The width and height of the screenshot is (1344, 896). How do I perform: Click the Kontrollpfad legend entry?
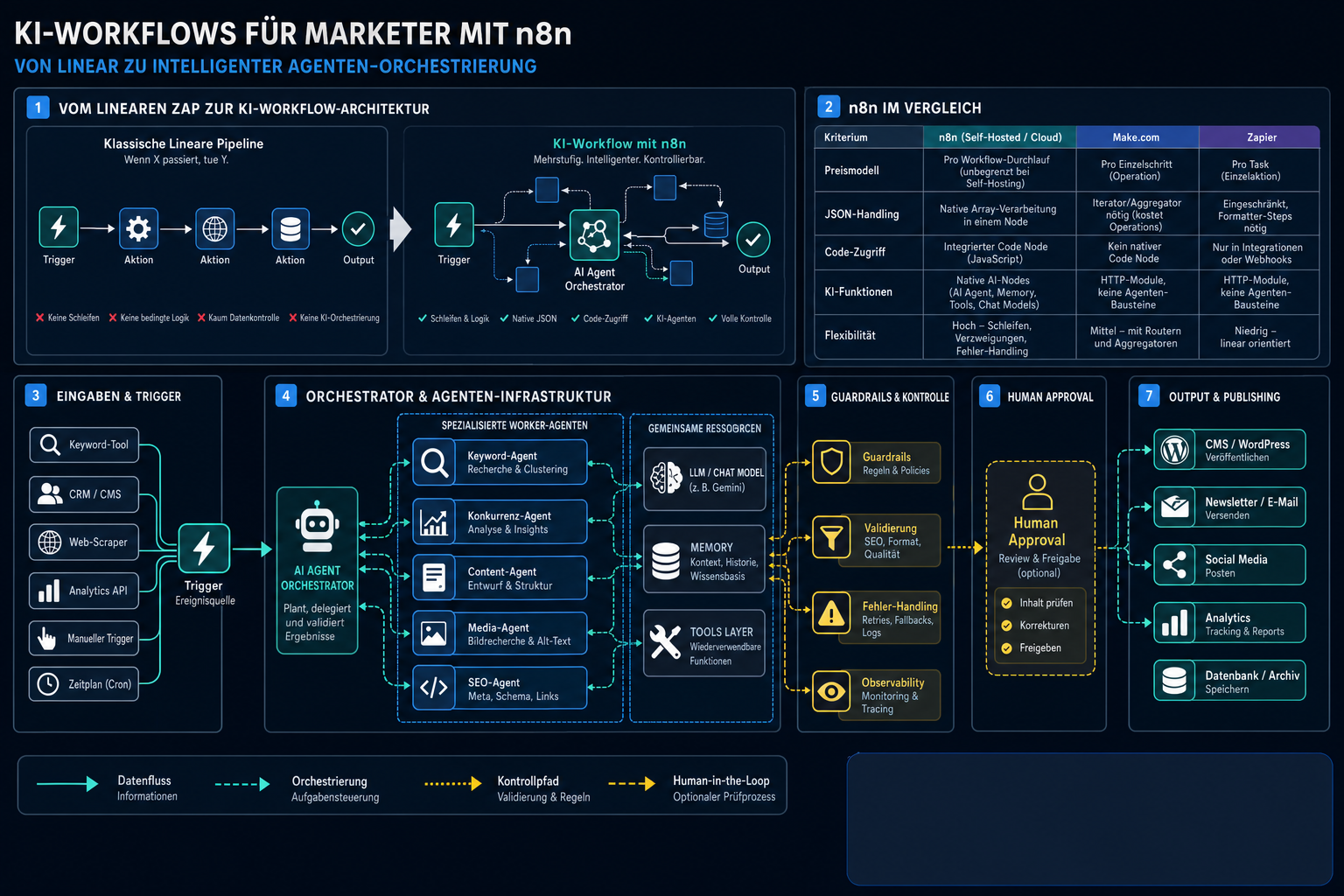coord(507,788)
